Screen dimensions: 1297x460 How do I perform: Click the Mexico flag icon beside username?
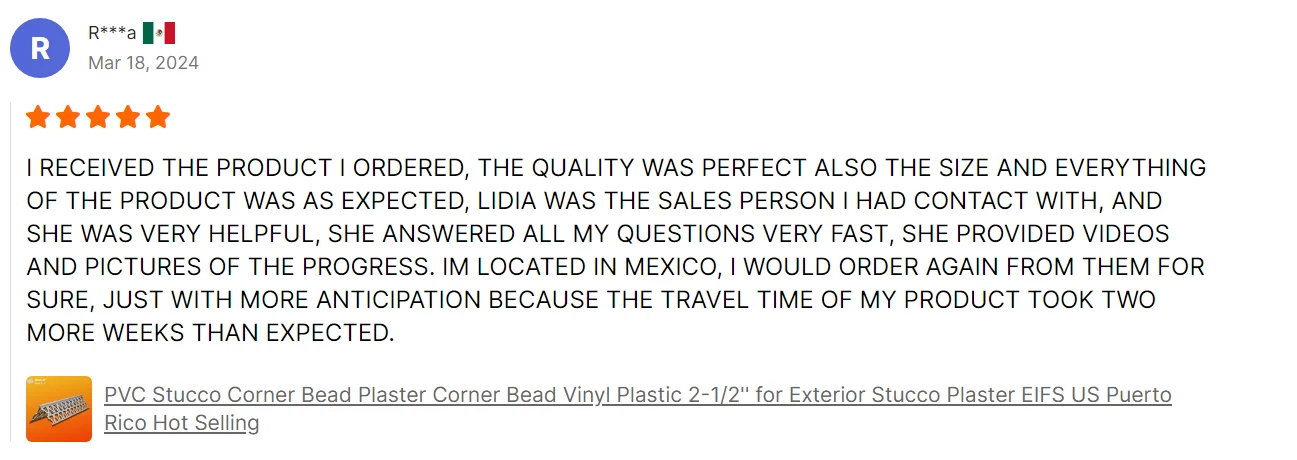click(158, 33)
